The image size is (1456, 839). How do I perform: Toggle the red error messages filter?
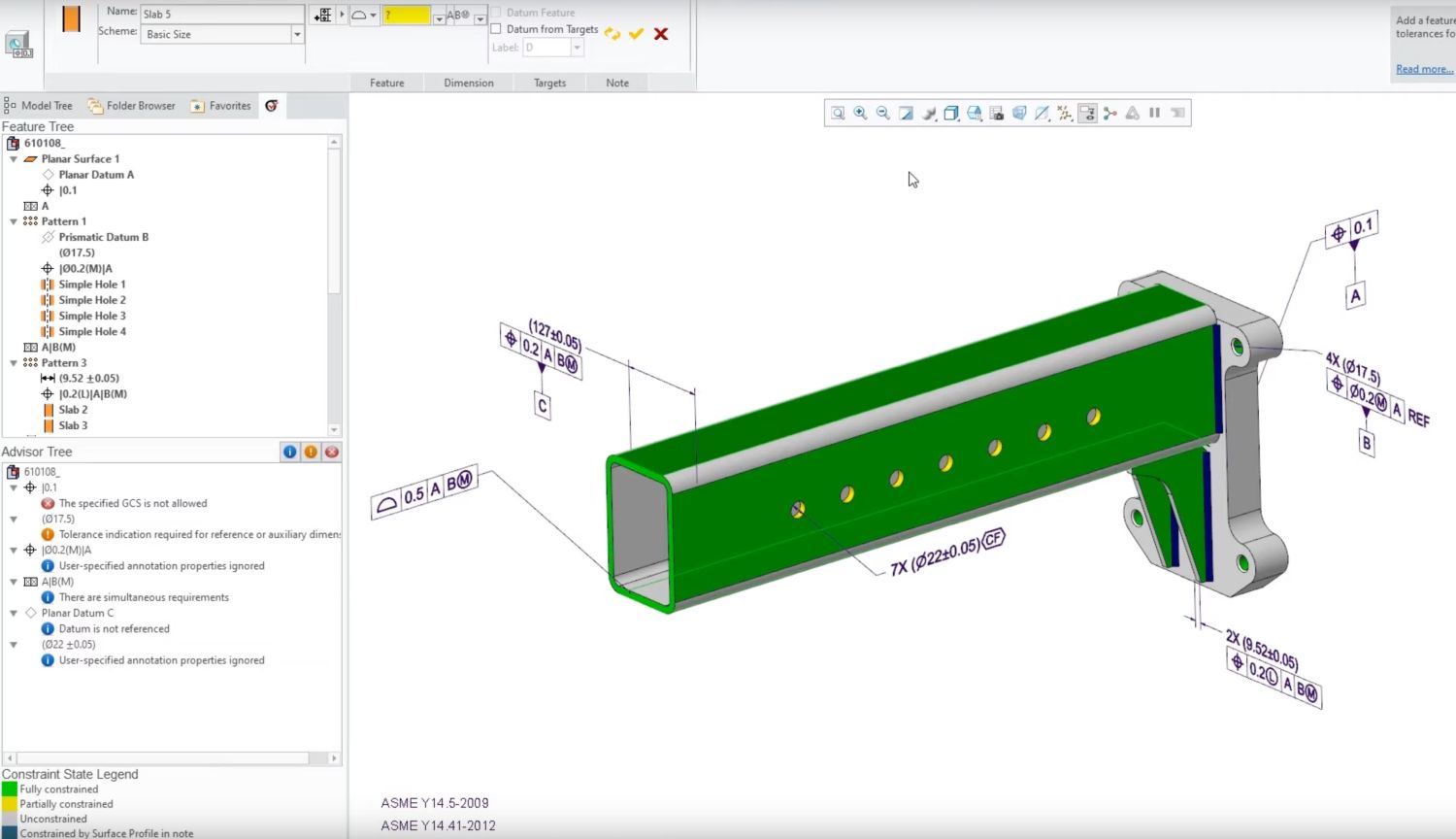coord(332,452)
